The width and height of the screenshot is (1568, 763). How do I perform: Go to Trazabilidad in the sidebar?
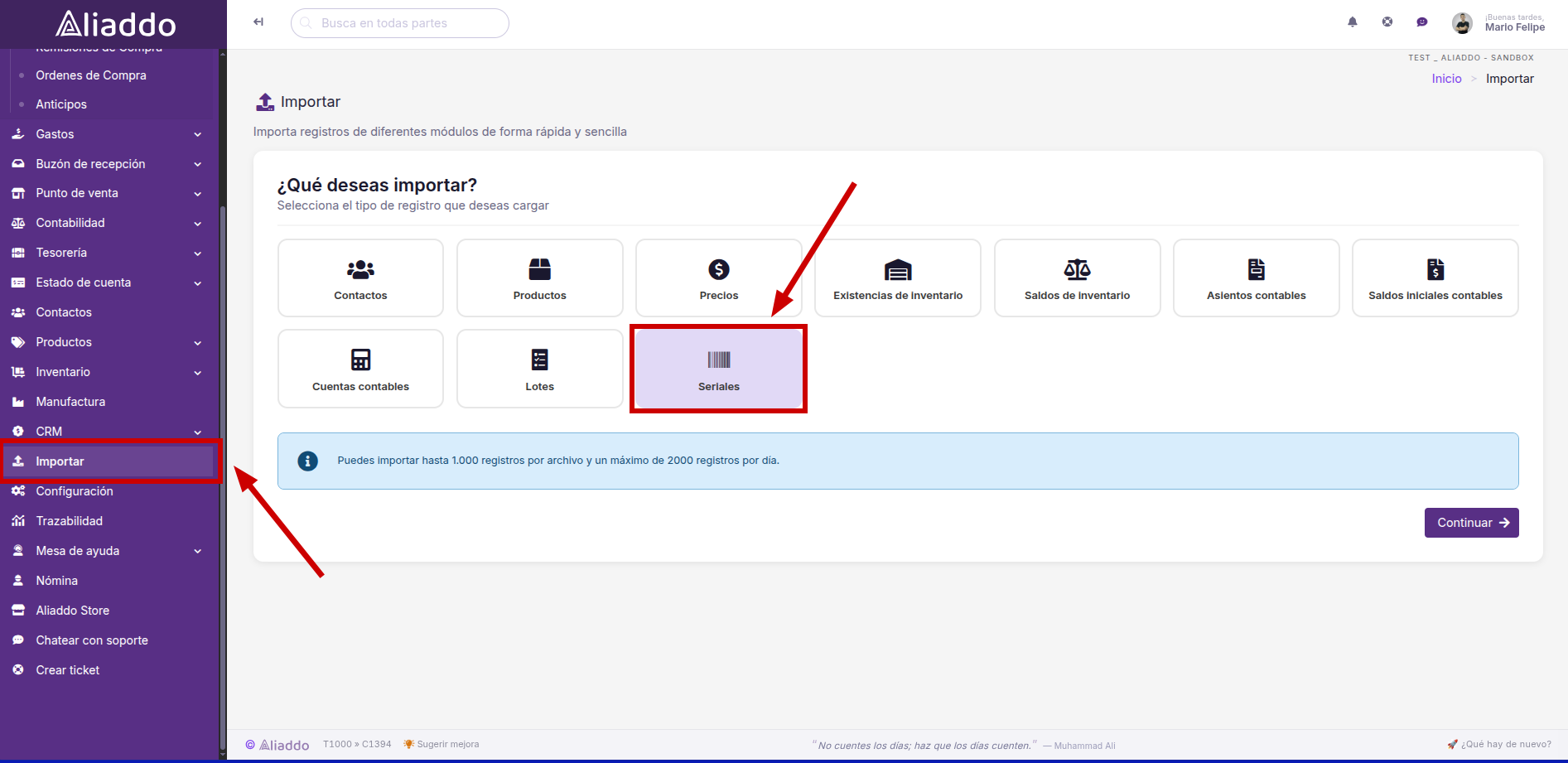(x=108, y=521)
